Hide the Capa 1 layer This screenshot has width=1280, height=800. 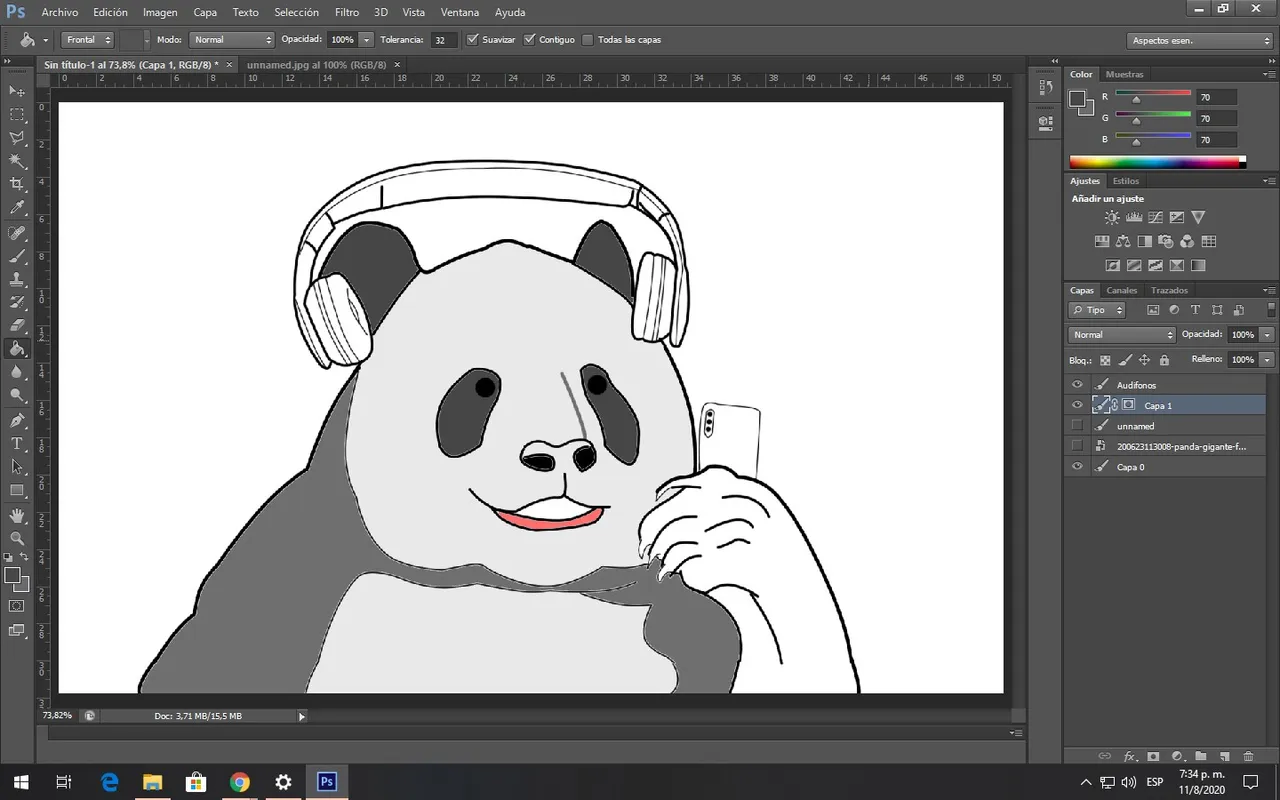tap(1077, 405)
